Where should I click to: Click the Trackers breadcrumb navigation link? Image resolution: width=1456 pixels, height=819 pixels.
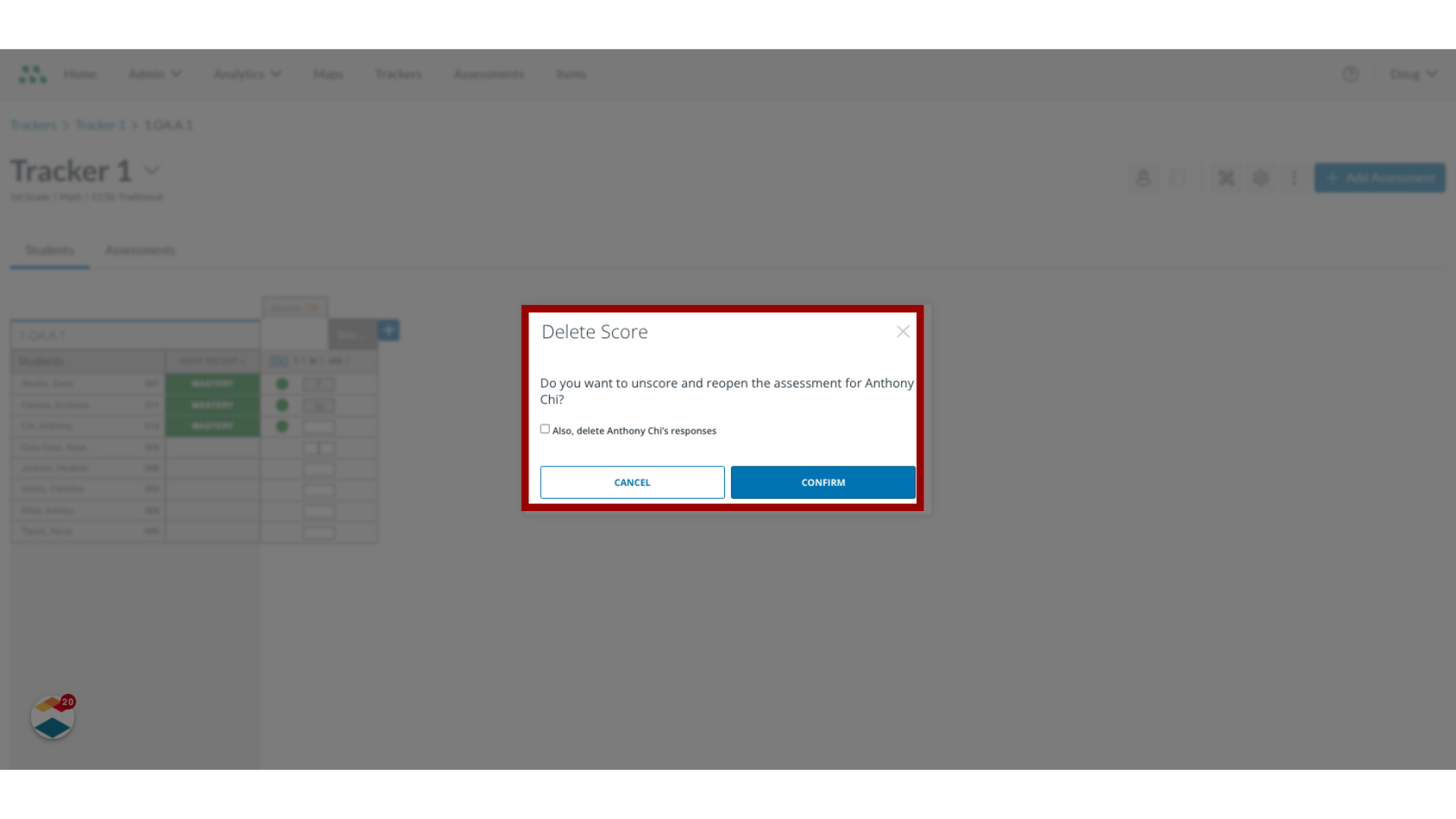(x=33, y=125)
